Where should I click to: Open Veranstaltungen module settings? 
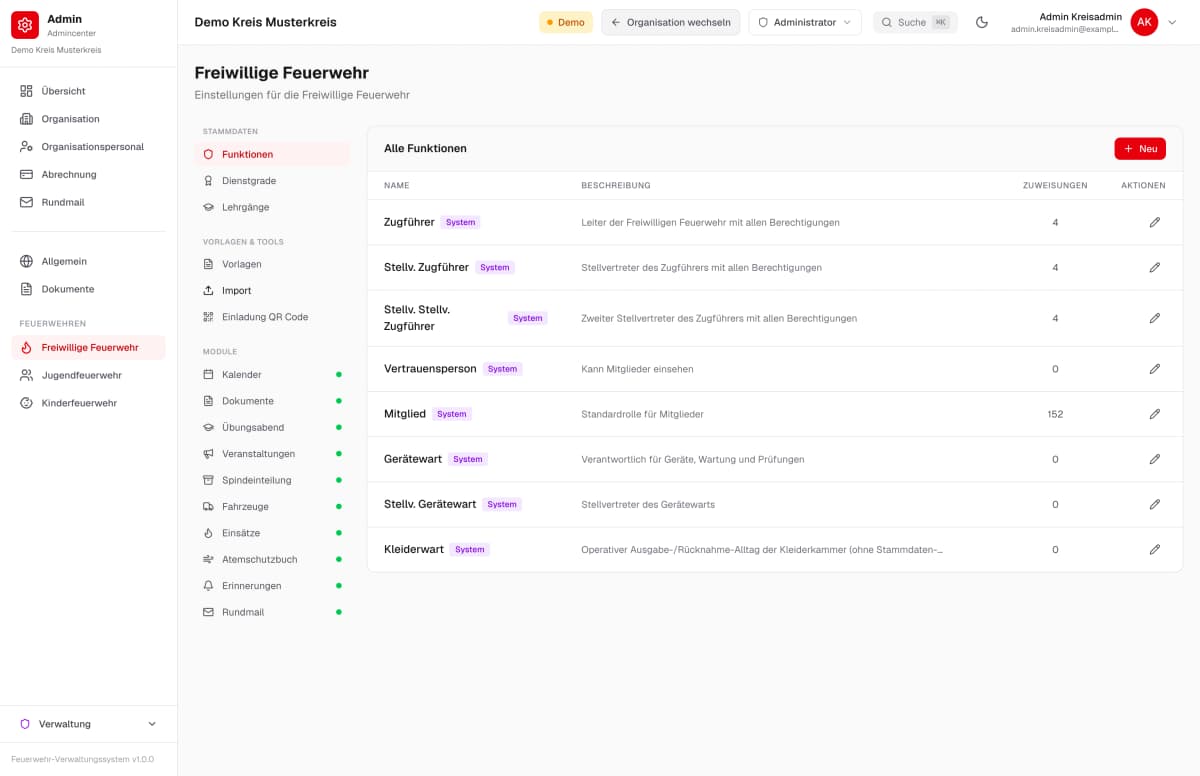pyautogui.click(x=272, y=454)
